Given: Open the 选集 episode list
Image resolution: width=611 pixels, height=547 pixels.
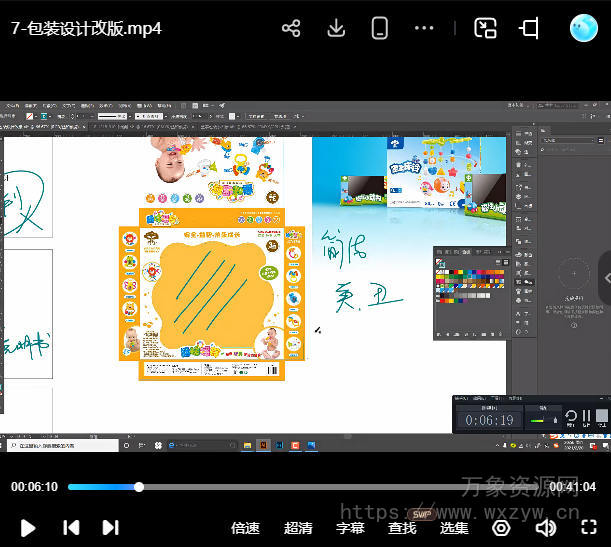Looking at the screenshot, I should (454, 527).
